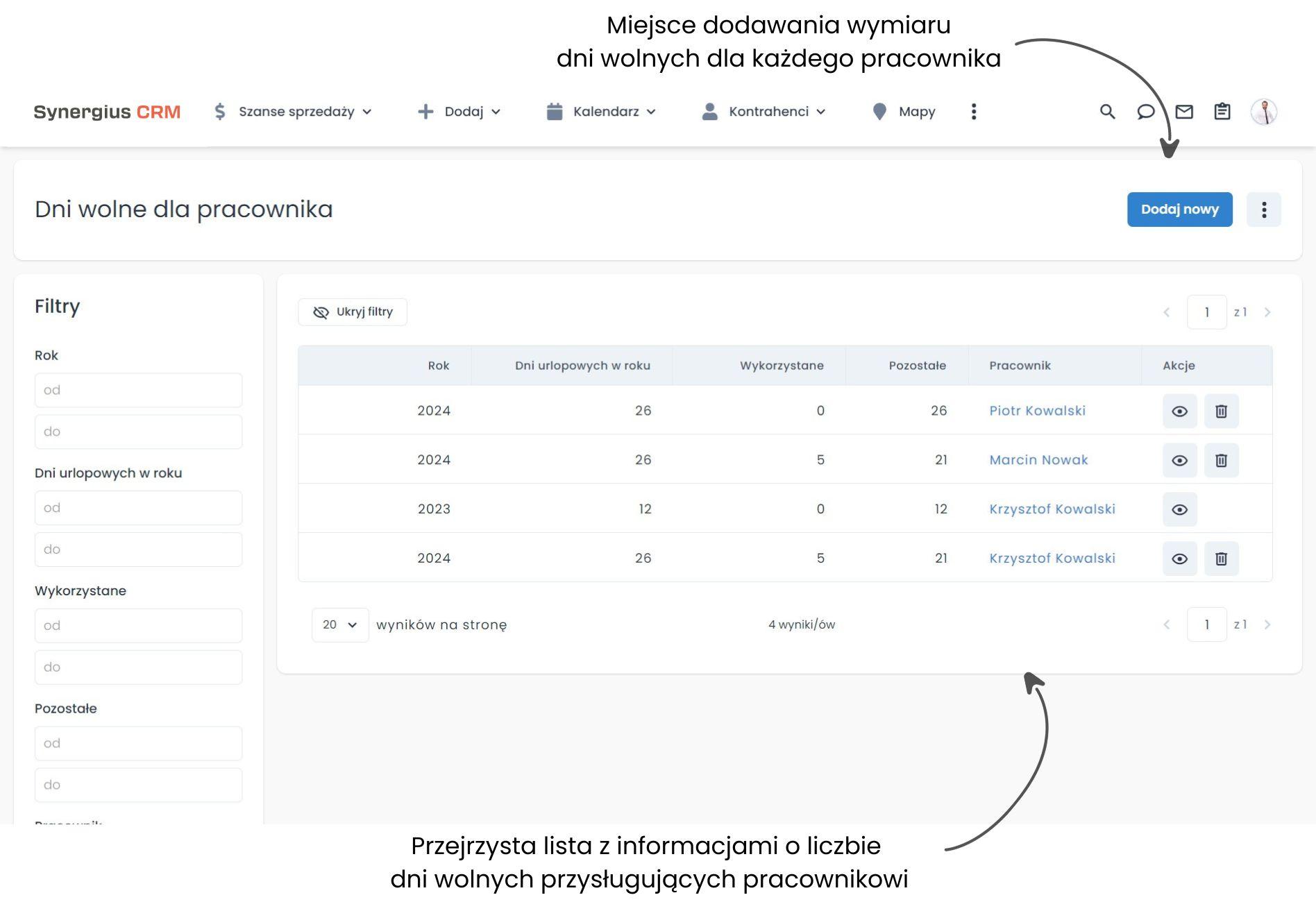Focus the Rok 'od' filter field
Viewport: 1316px width, 902px height.
point(138,390)
